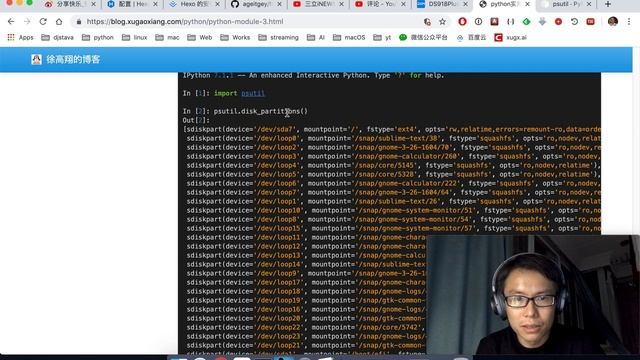Open the Chrome profile avatar
The image size is (640, 360).
coord(613,22)
